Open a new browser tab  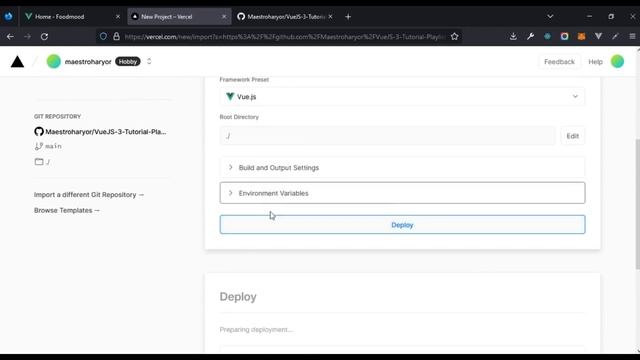[x=348, y=17]
